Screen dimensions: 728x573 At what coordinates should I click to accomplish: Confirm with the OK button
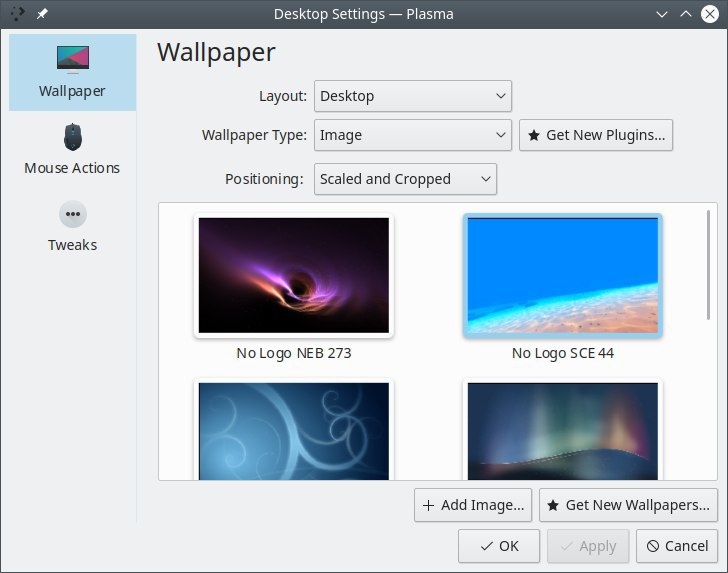[x=499, y=546]
